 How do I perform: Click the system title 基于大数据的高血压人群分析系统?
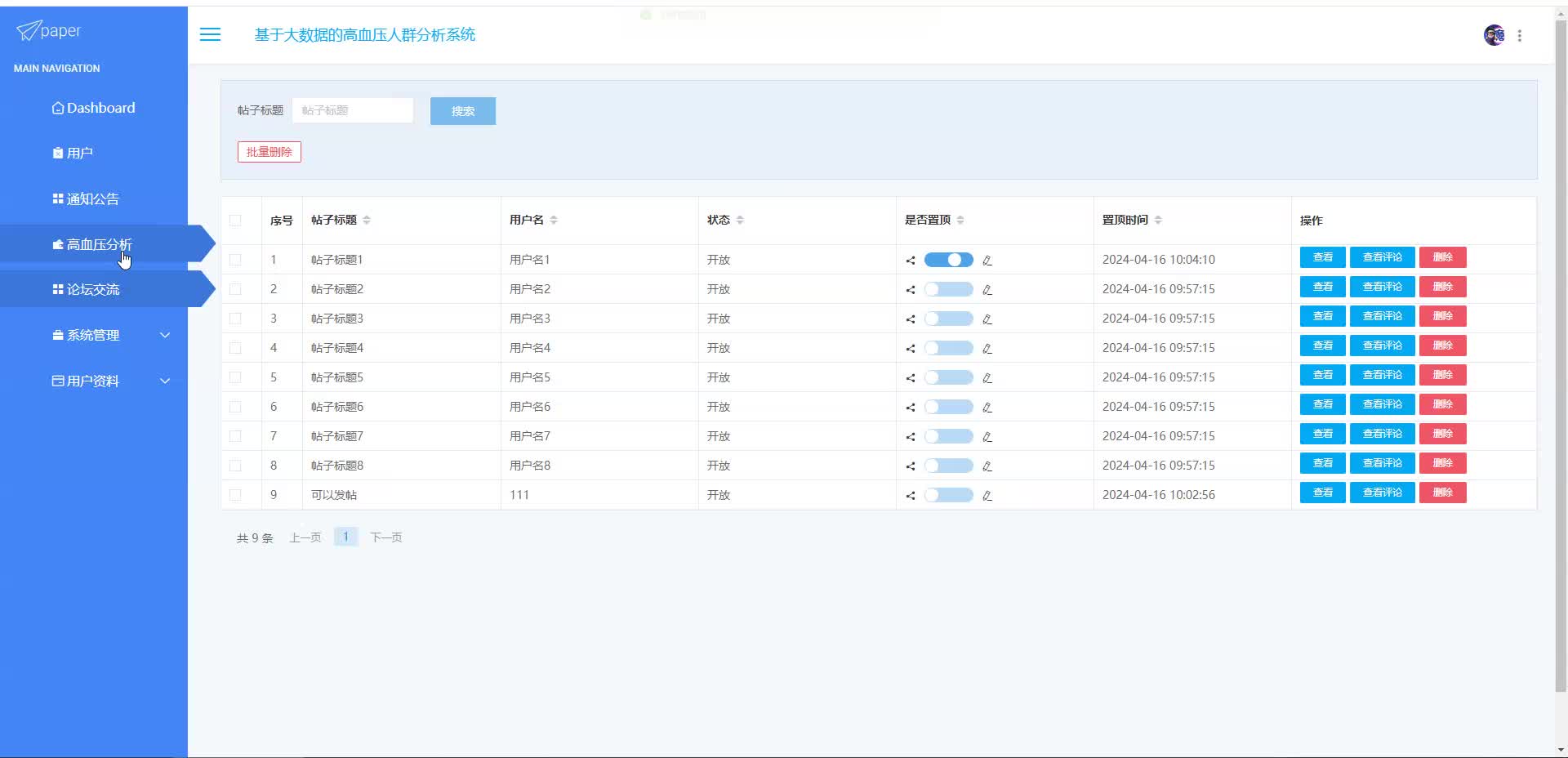pyautogui.click(x=365, y=34)
